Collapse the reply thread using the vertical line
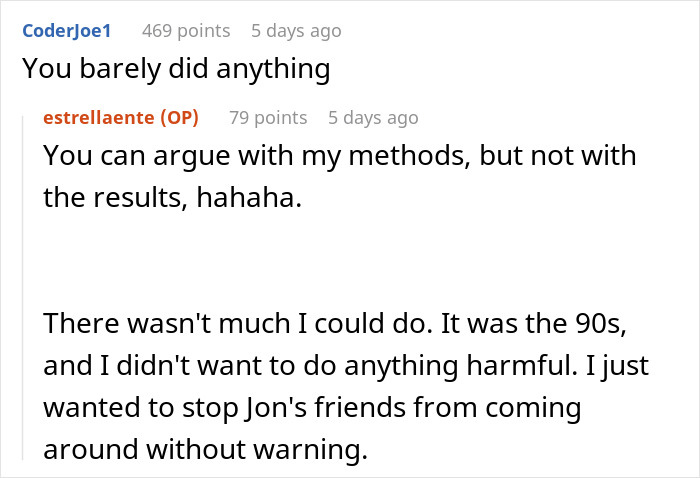This screenshot has width=700, height=478. (x=23, y=287)
